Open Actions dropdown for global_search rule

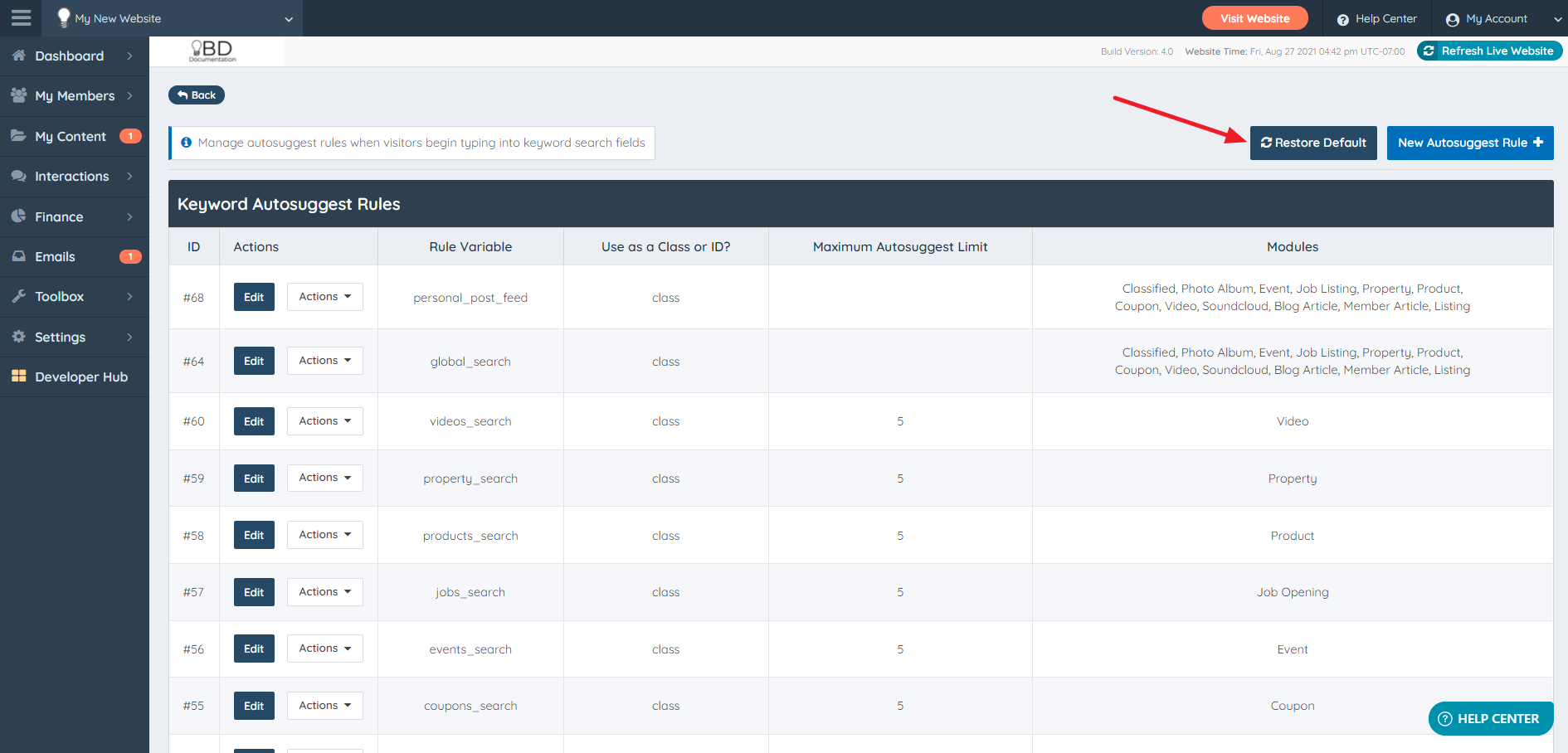coord(324,361)
